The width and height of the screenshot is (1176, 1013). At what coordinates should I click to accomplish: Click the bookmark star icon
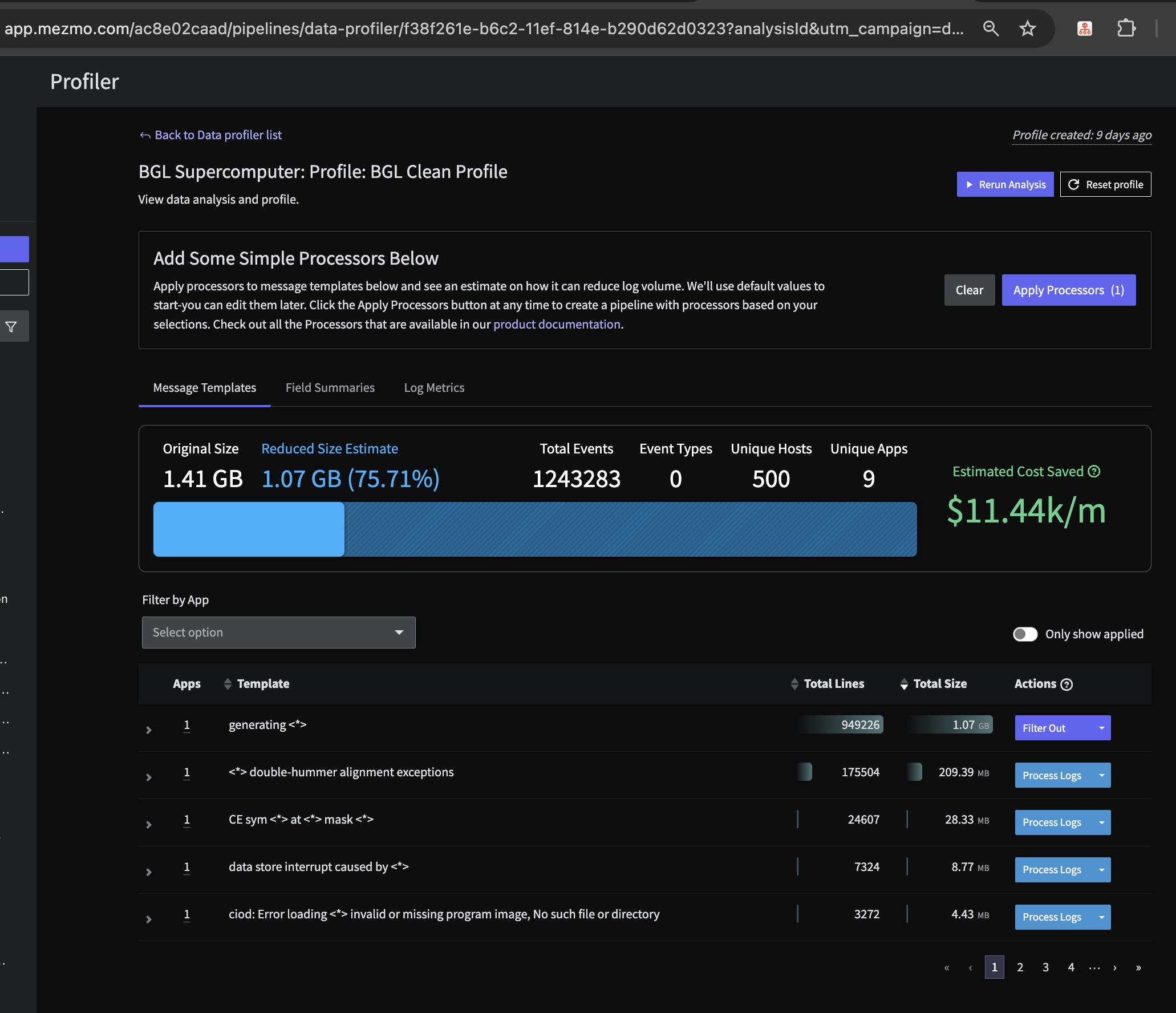tap(1027, 28)
